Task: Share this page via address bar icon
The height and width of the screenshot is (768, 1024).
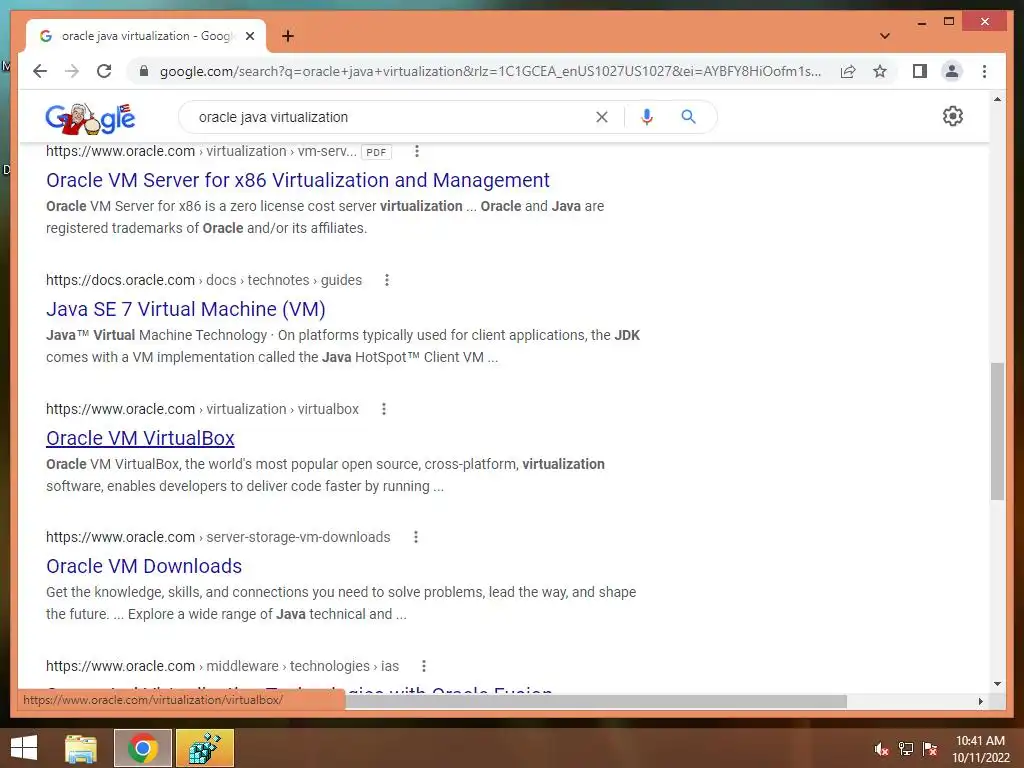Action: 848,71
